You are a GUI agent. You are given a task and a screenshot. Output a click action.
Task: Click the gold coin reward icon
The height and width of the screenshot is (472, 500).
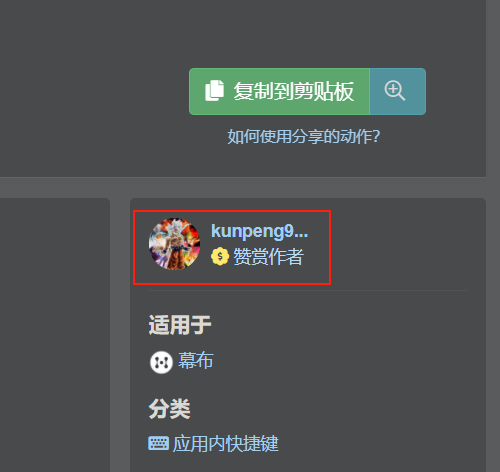[x=220, y=256]
